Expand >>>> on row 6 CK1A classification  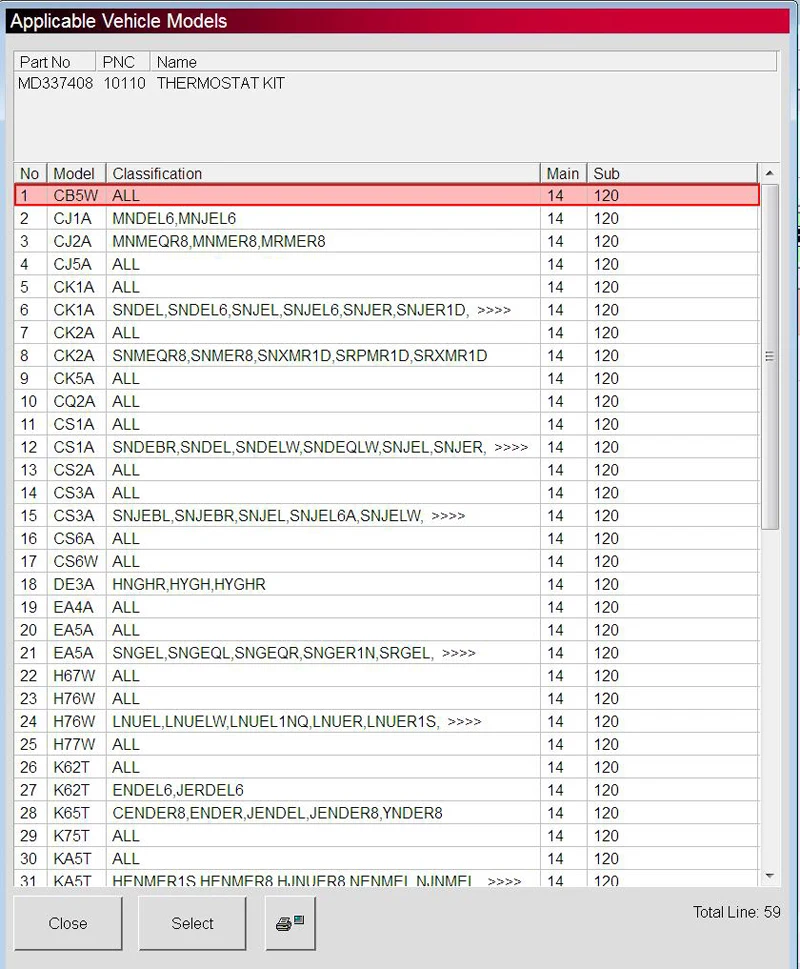(494, 310)
